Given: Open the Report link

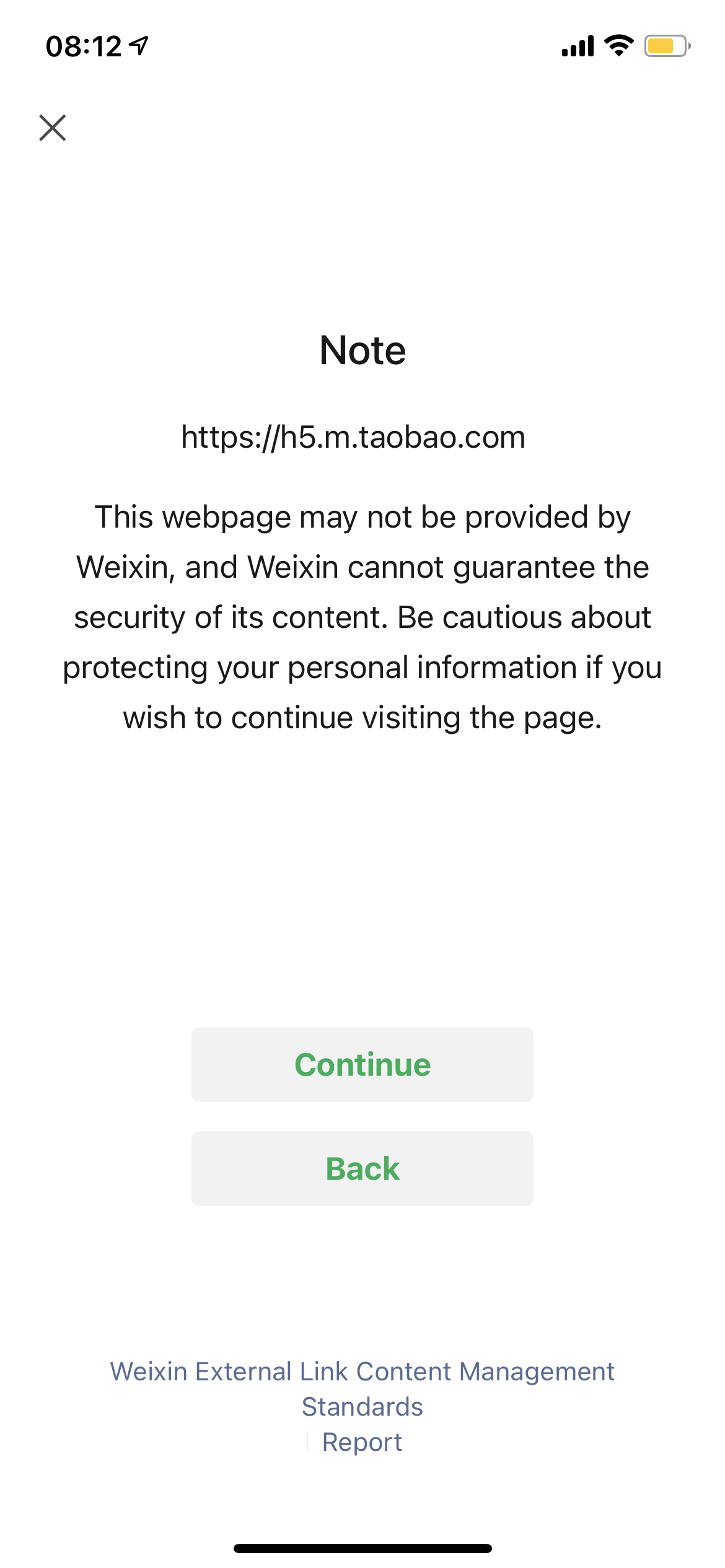Looking at the screenshot, I should [x=362, y=1442].
